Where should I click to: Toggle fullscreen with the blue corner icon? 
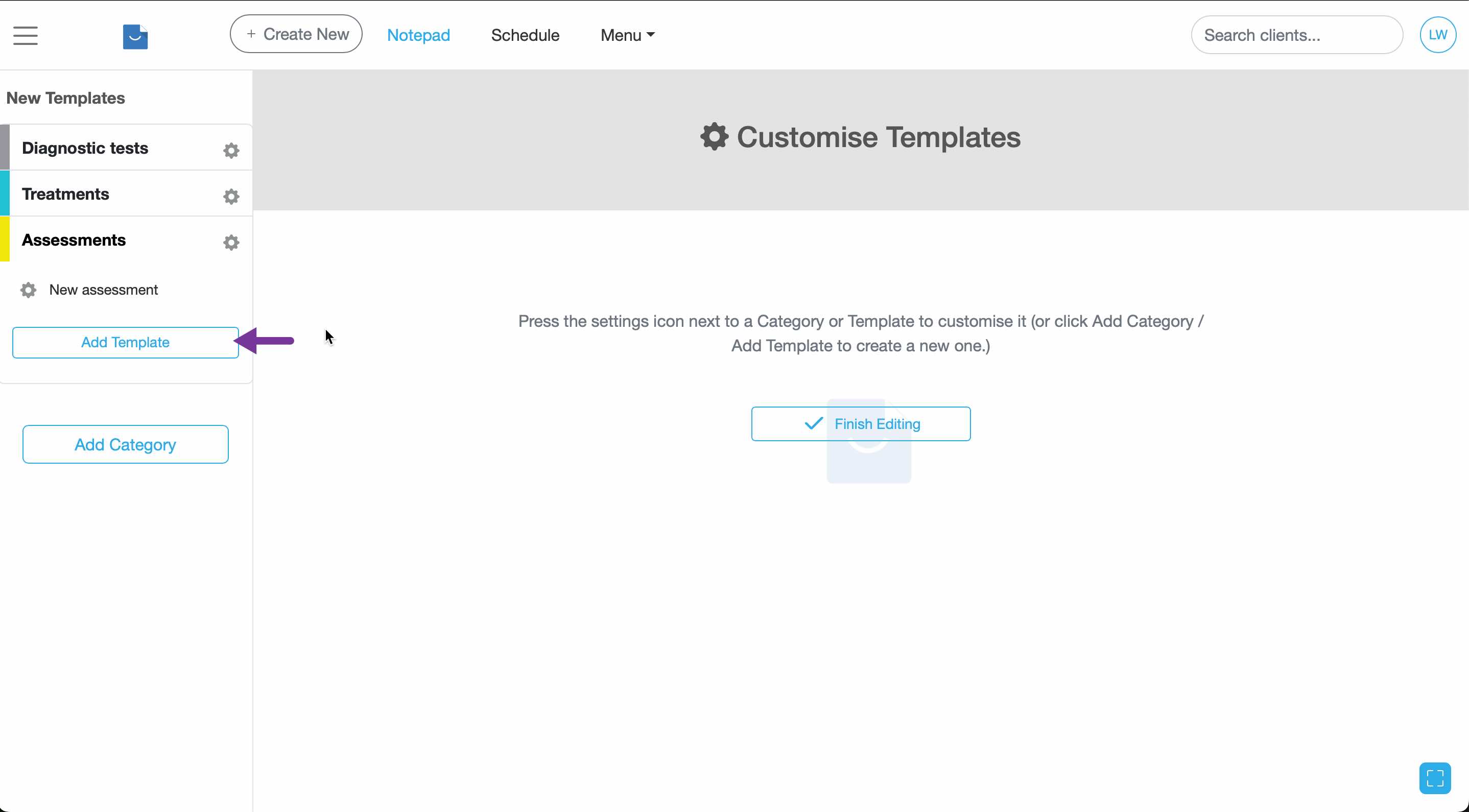click(1435, 778)
